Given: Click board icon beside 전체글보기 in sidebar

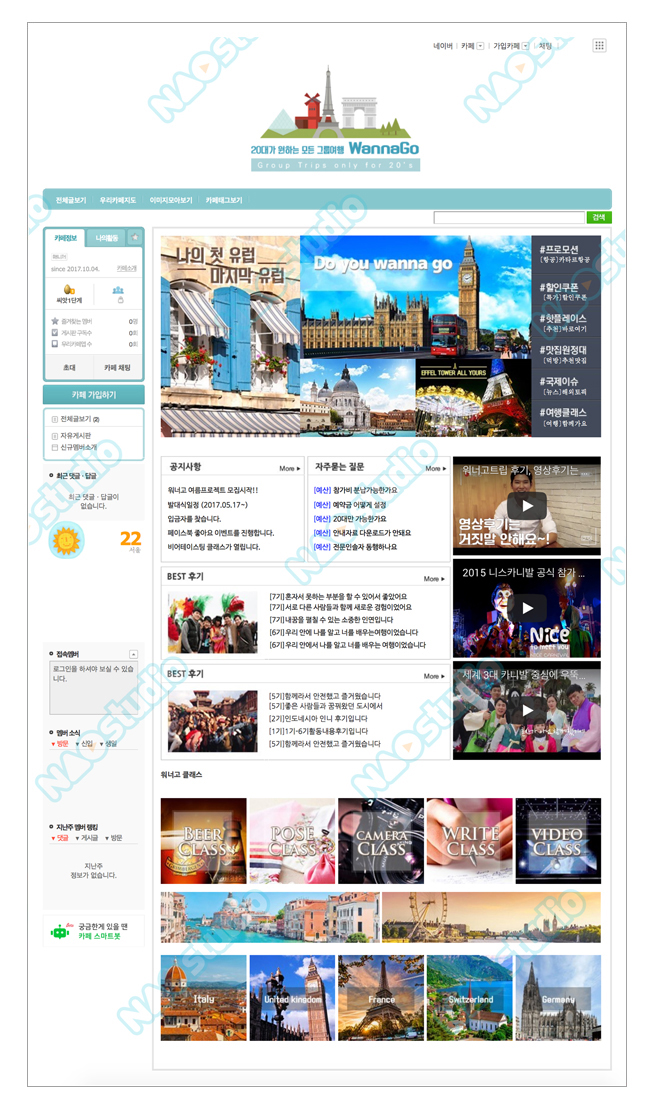Looking at the screenshot, I should [x=55, y=419].
